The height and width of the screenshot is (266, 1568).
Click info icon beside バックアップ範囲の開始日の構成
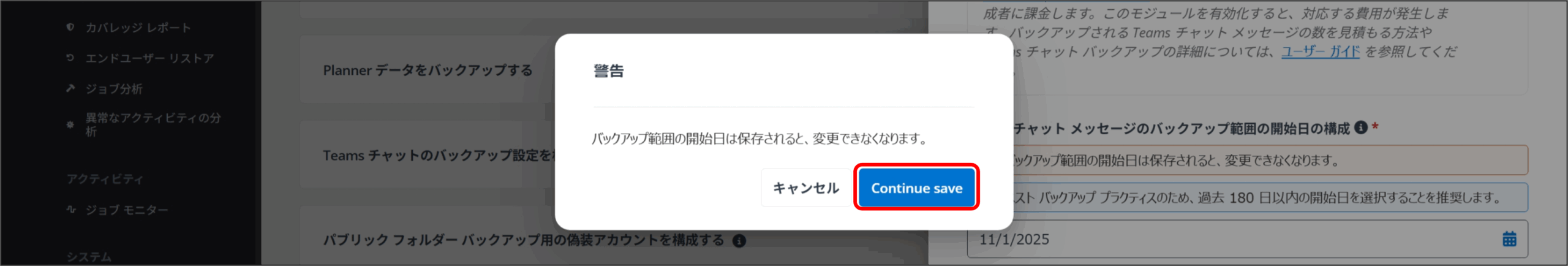point(1361,127)
